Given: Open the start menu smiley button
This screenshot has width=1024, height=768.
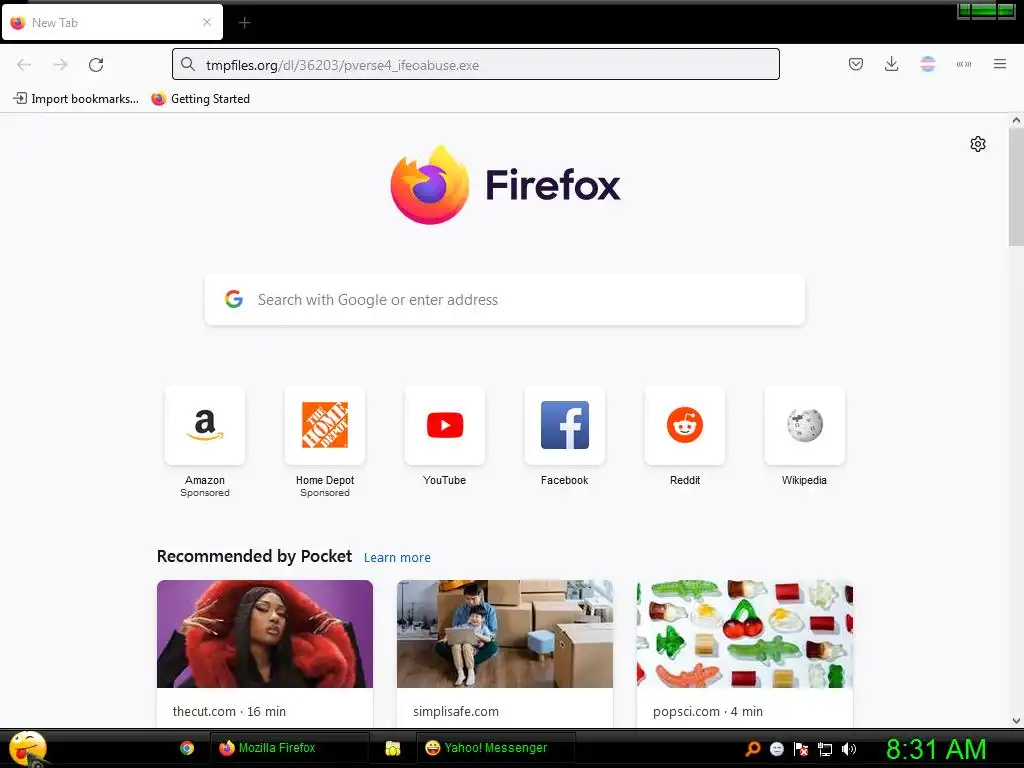Looking at the screenshot, I should (x=27, y=748).
